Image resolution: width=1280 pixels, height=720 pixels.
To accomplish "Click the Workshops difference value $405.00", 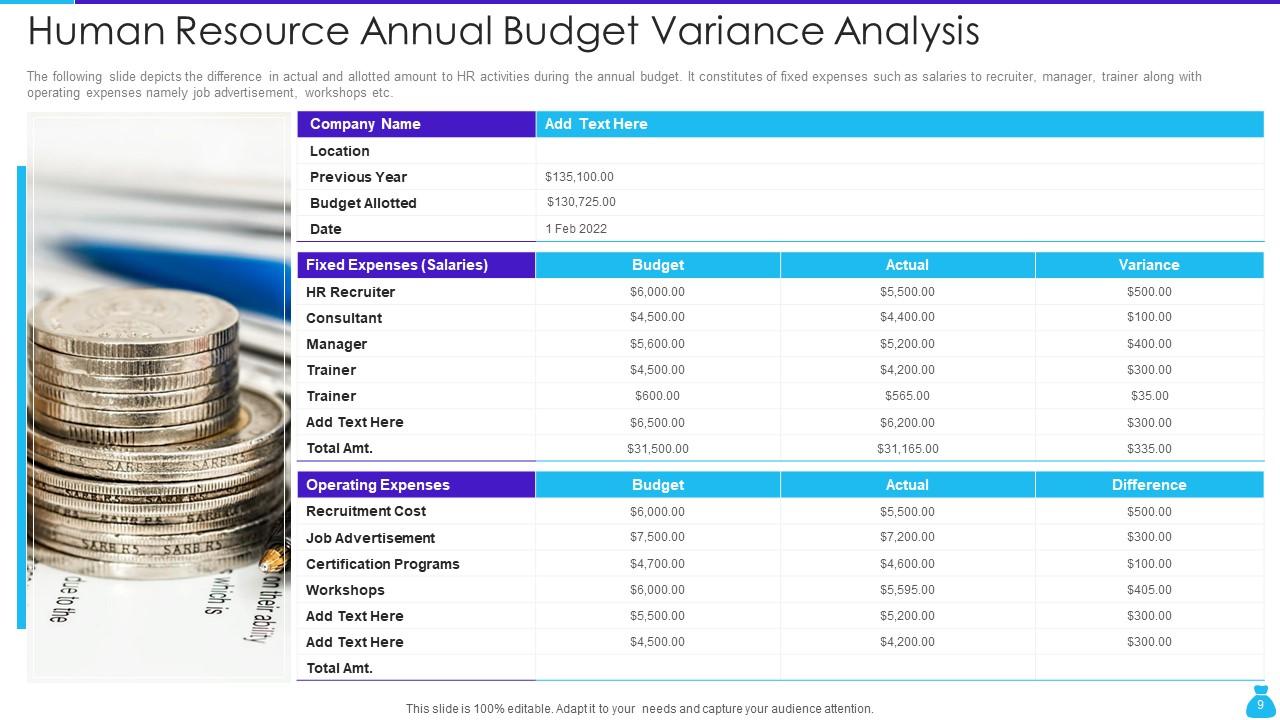I will pyautogui.click(x=1148, y=590).
